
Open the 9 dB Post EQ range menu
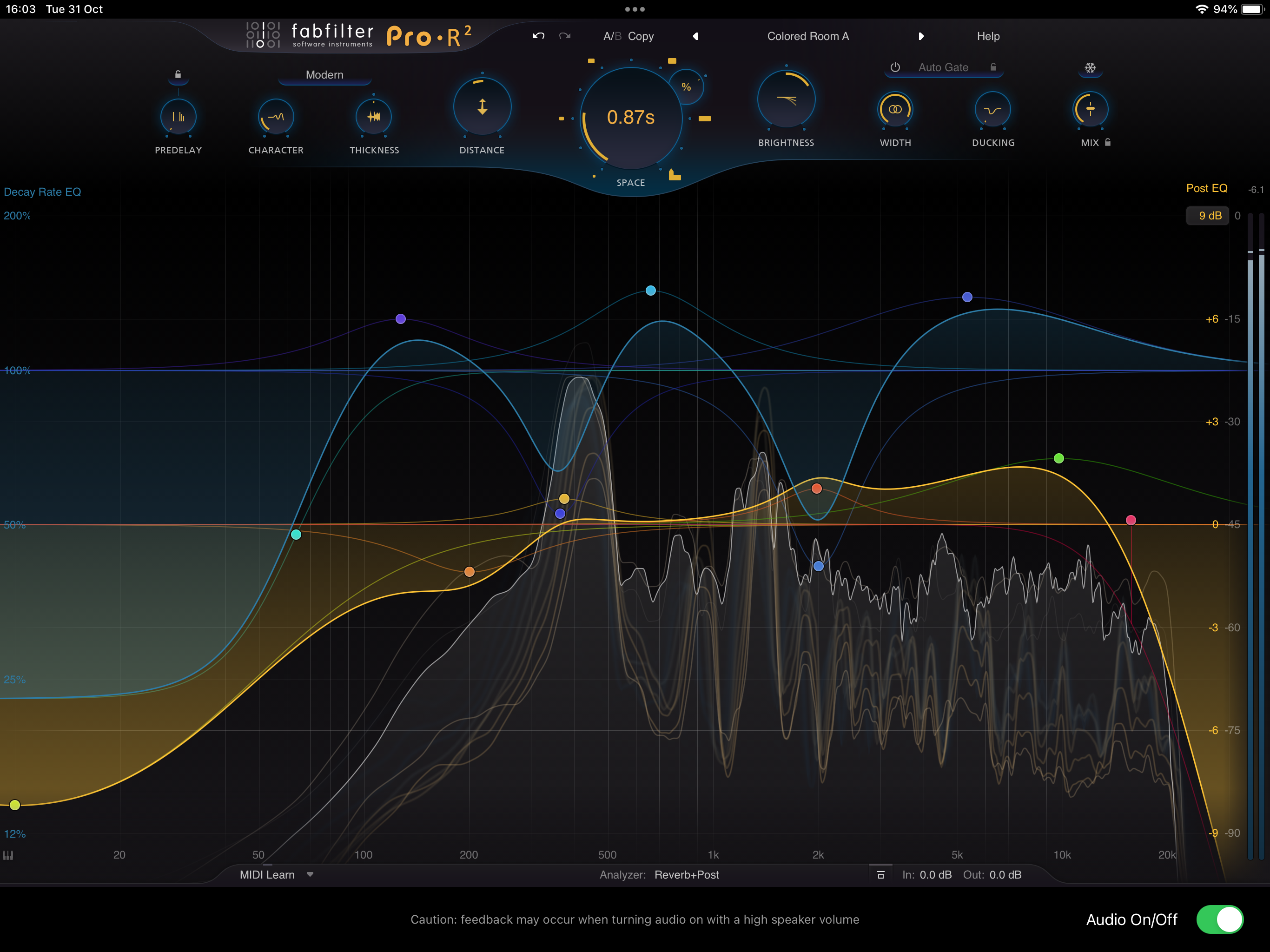click(1209, 216)
